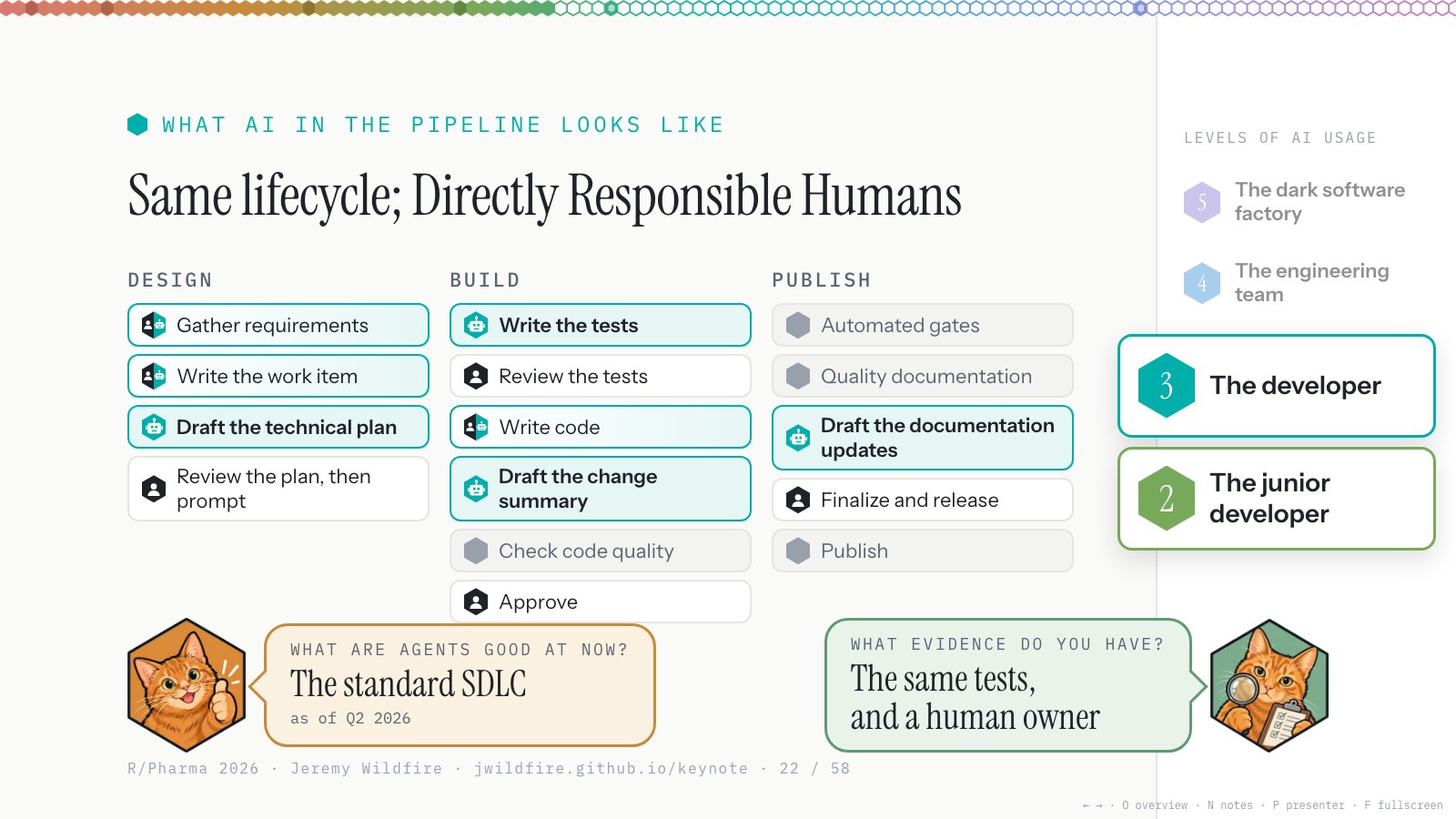Image resolution: width=1456 pixels, height=819 pixels.
Task: Click the teal hexagon numbered 3
Action: (x=1167, y=386)
